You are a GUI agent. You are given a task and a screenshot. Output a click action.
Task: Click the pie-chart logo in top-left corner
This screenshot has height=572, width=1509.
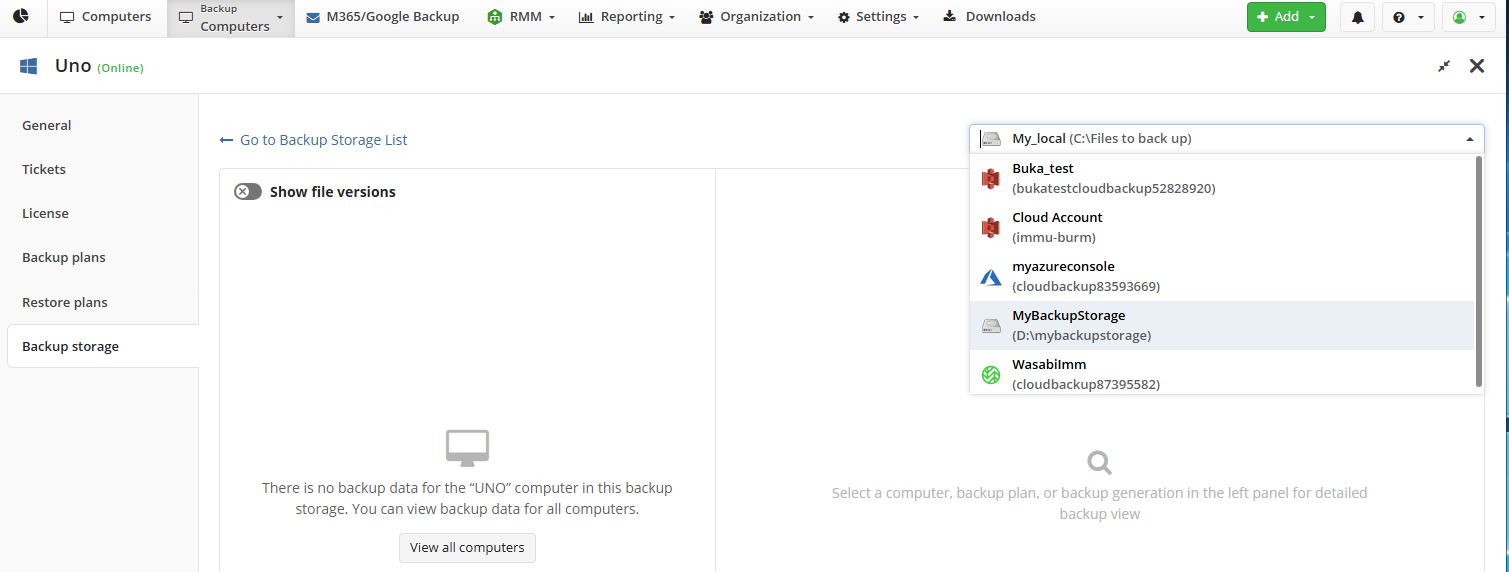[21, 17]
